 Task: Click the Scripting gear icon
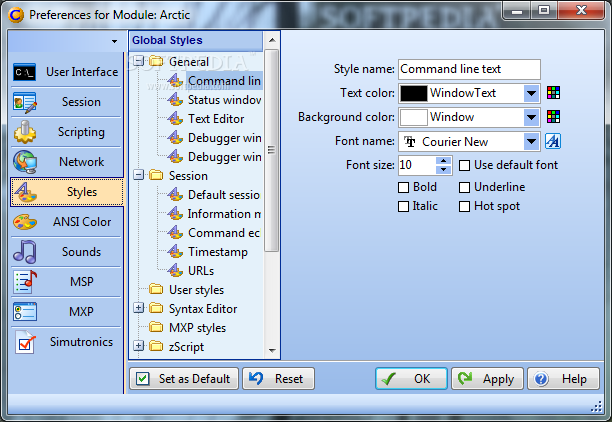coord(25,132)
